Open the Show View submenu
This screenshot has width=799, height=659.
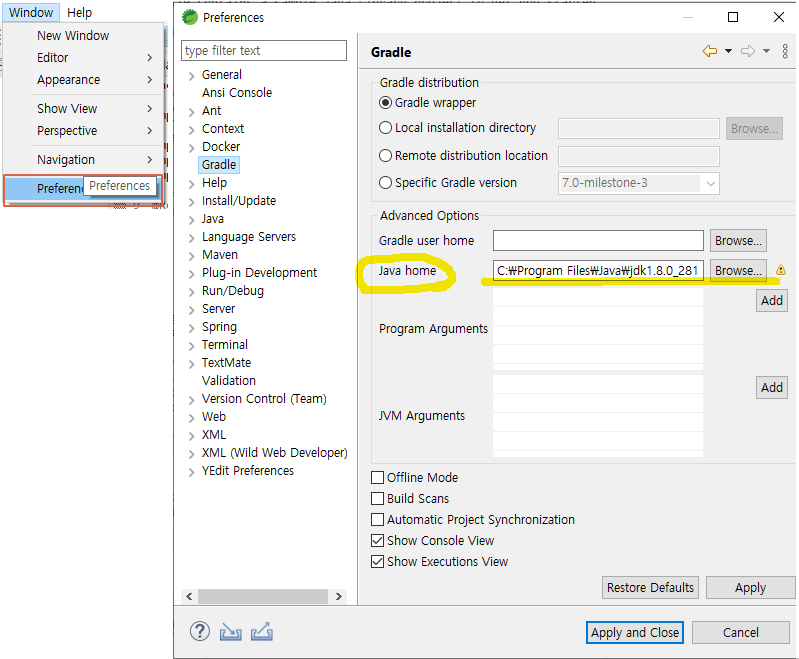tap(84, 109)
